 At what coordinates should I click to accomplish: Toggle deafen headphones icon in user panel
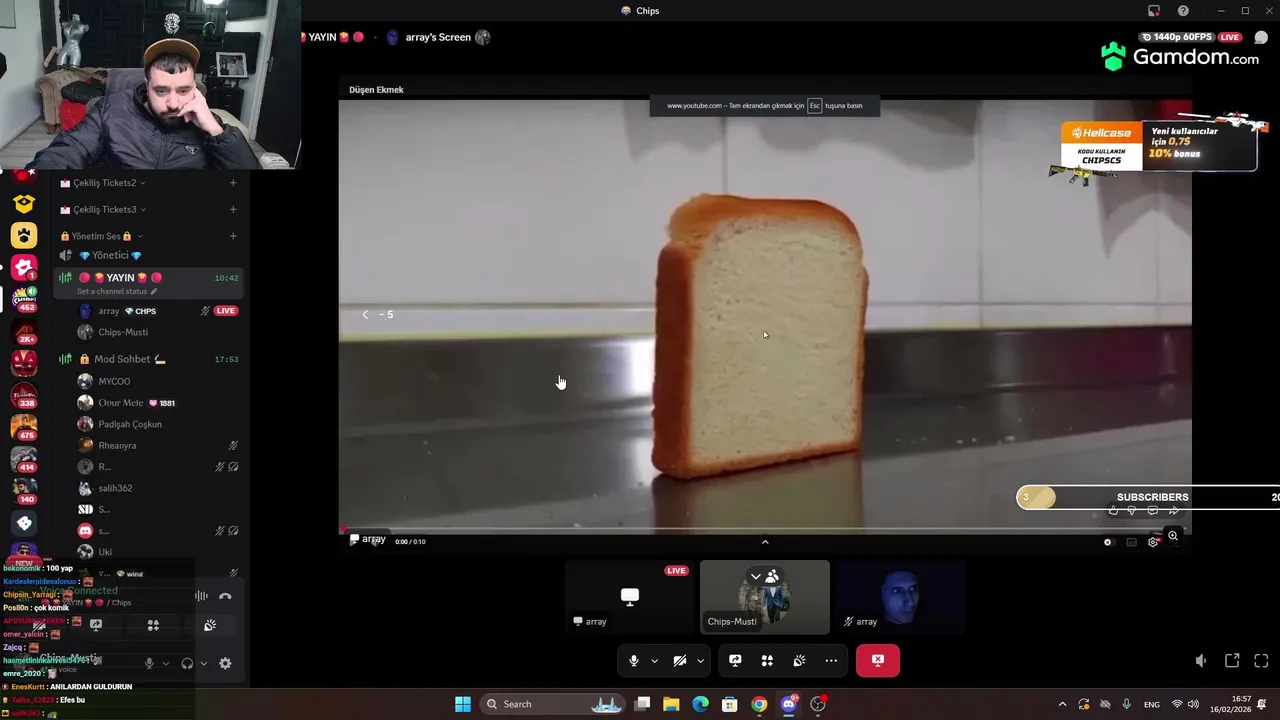187,663
